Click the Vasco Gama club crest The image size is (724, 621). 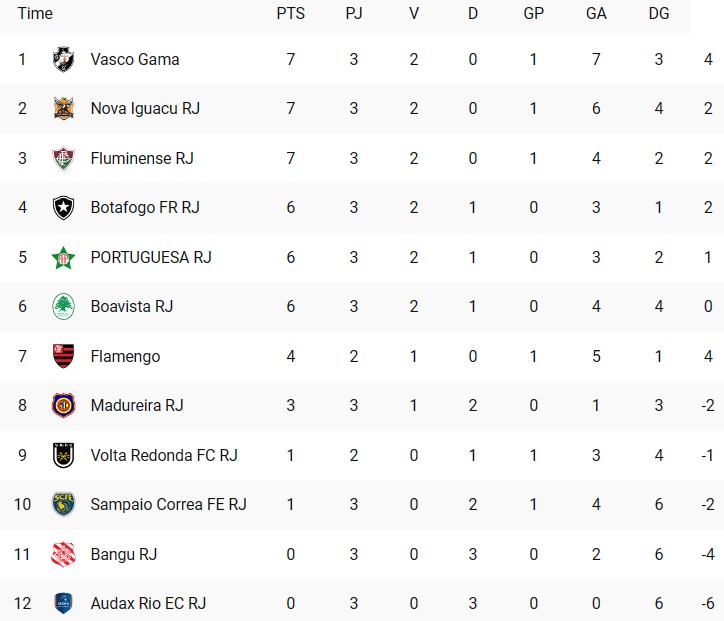coord(63,59)
